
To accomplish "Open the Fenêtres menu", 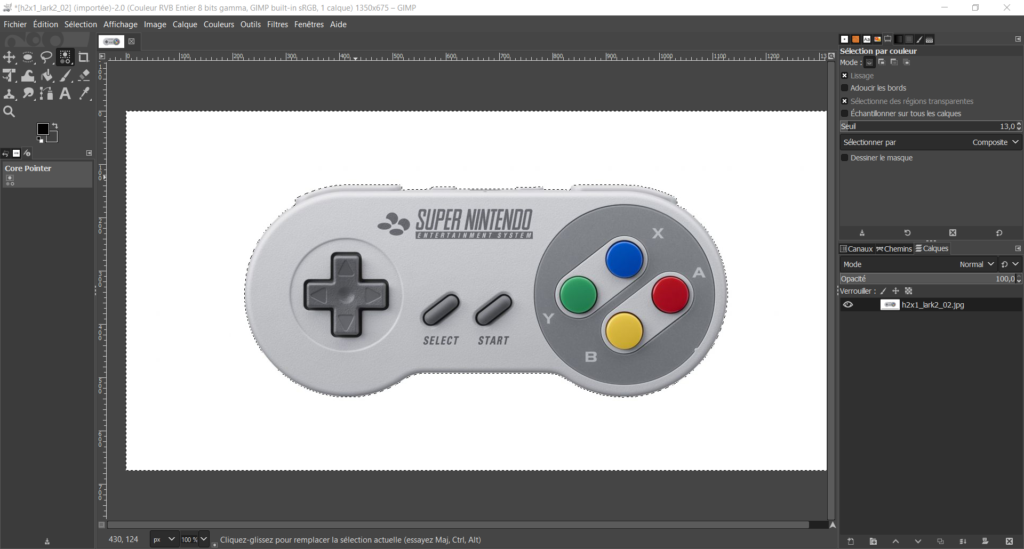I will click(x=309, y=24).
